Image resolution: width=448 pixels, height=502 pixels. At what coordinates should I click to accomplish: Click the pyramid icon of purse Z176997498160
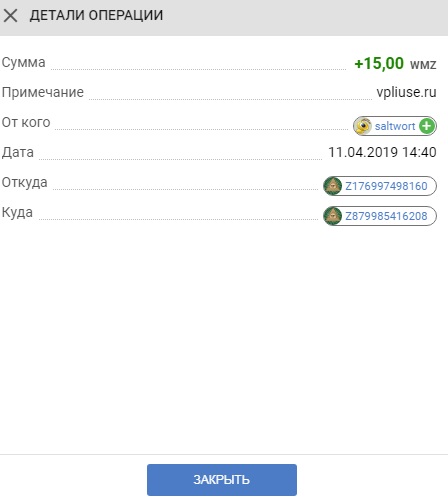point(333,186)
